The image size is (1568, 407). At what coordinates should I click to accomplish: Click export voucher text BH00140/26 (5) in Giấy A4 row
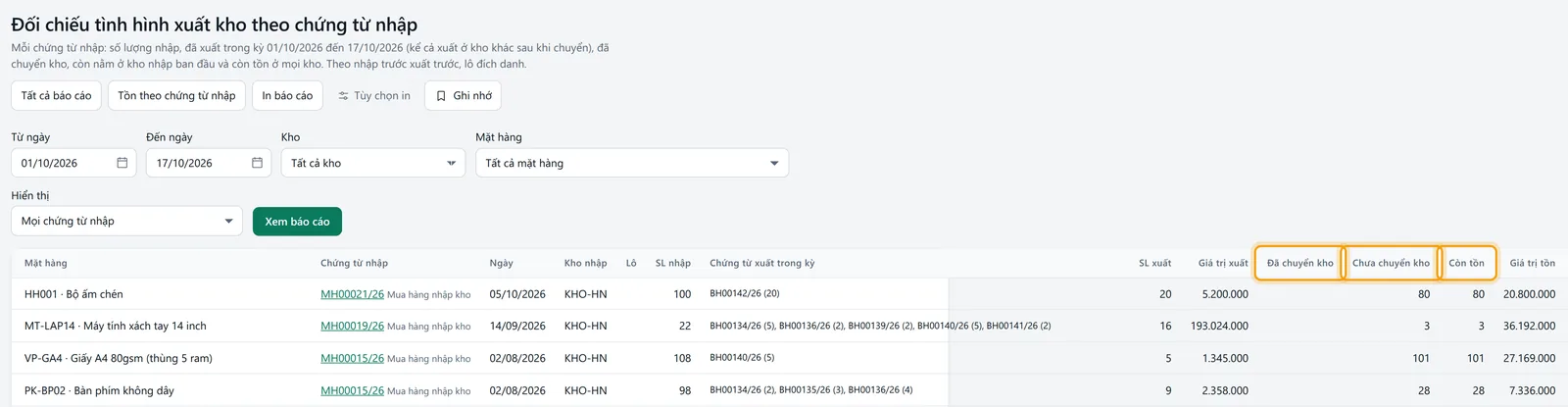point(742,357)
